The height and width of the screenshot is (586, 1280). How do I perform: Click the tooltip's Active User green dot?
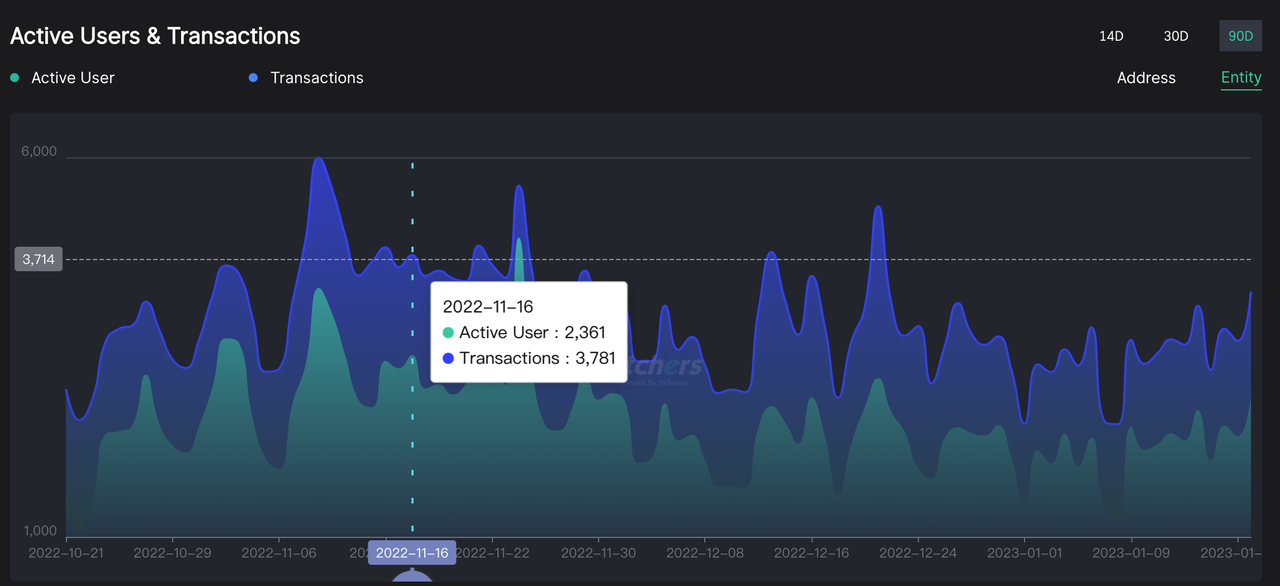point(448,333)
